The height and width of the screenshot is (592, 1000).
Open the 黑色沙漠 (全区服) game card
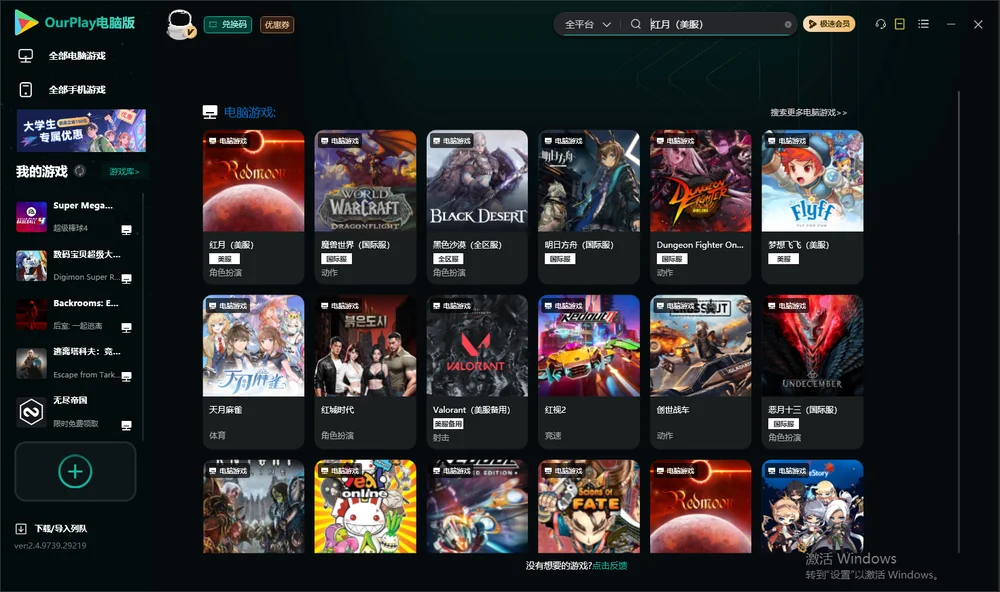pos(477,207)
